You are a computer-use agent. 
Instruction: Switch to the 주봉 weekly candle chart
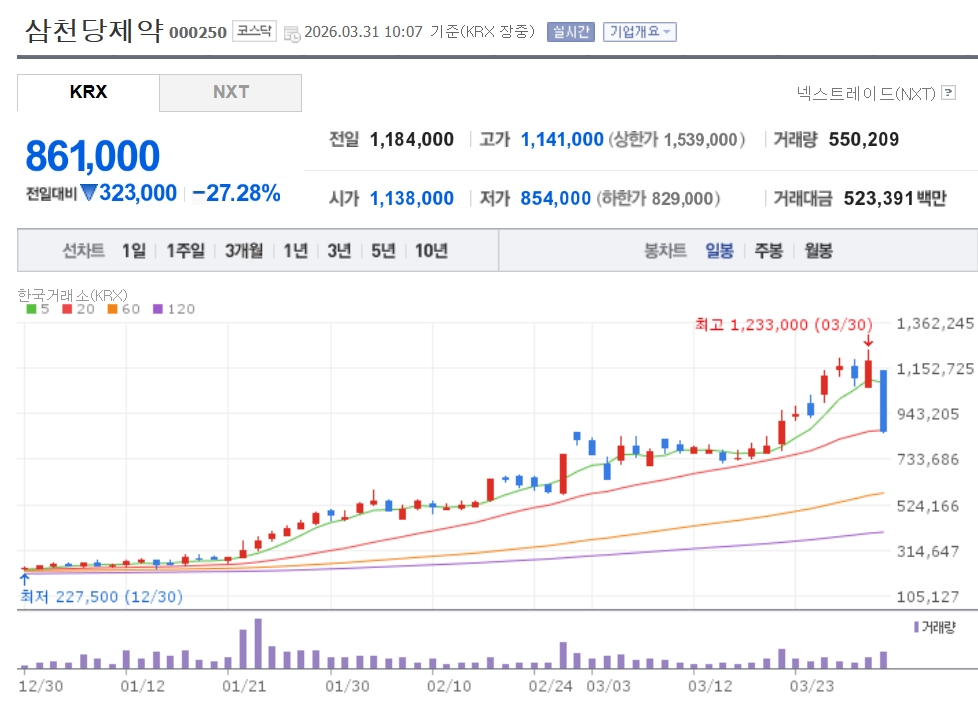tap(768, 250)
